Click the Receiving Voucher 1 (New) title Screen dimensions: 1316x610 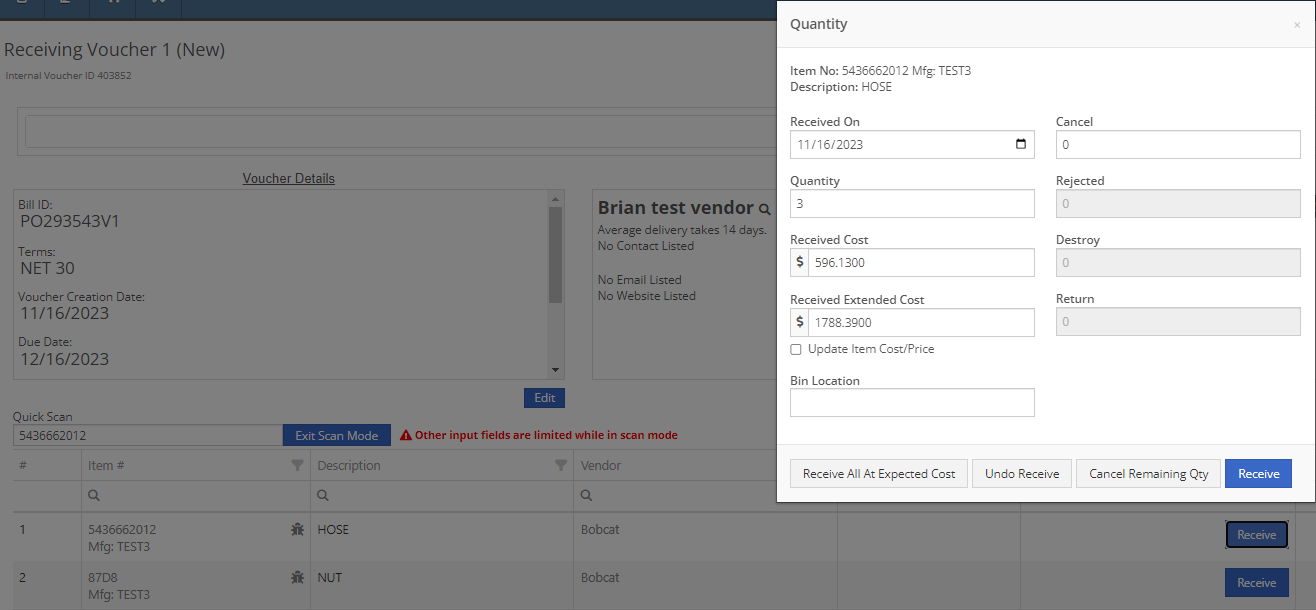(x=114, y=49)
